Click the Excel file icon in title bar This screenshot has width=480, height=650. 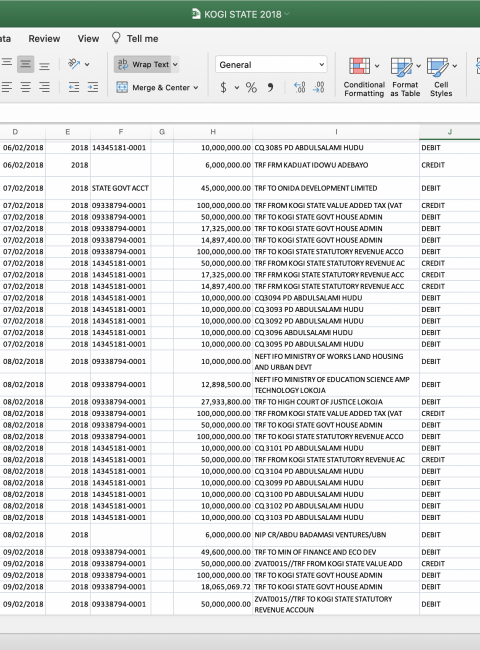[196, 14]
